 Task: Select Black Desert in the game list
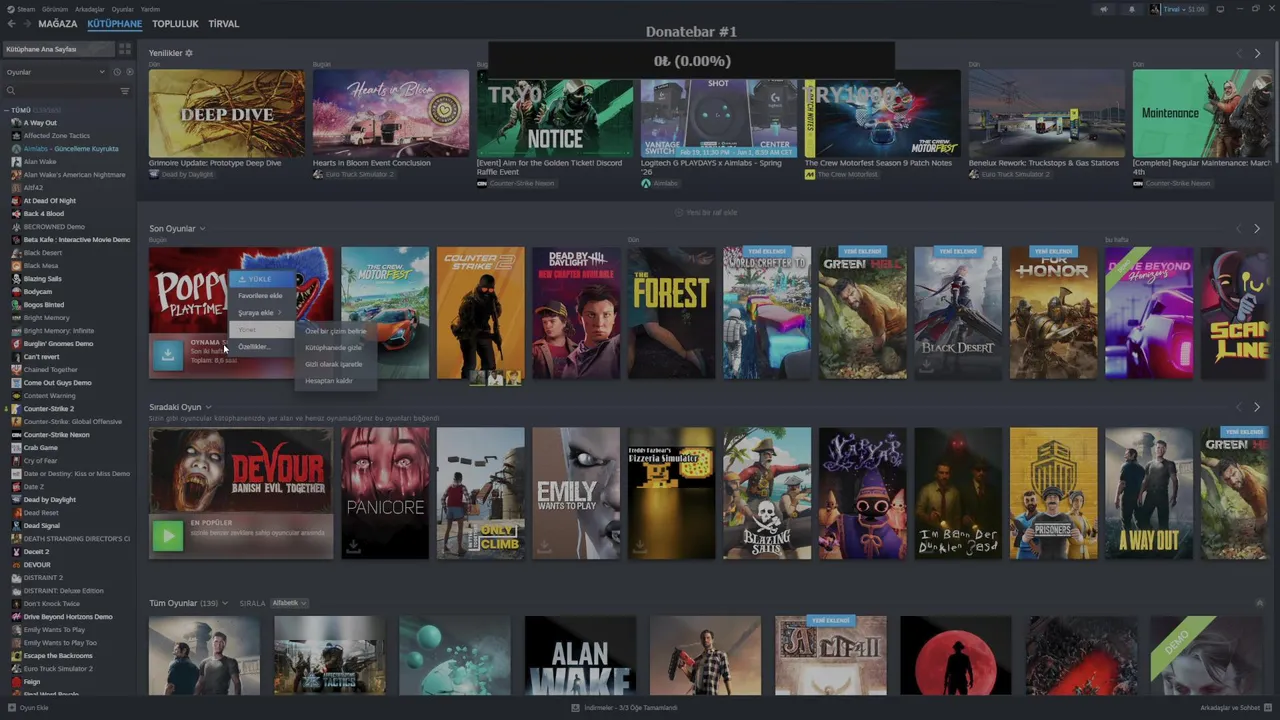point(43,253)
